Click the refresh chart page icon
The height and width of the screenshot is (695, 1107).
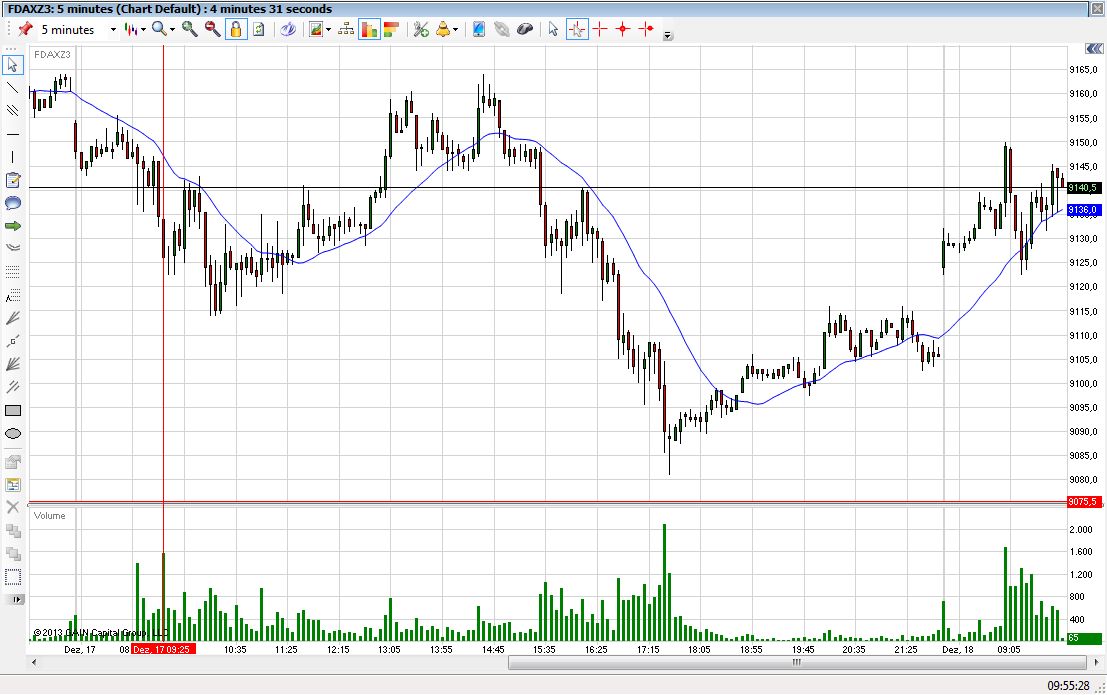coord(259,29)
